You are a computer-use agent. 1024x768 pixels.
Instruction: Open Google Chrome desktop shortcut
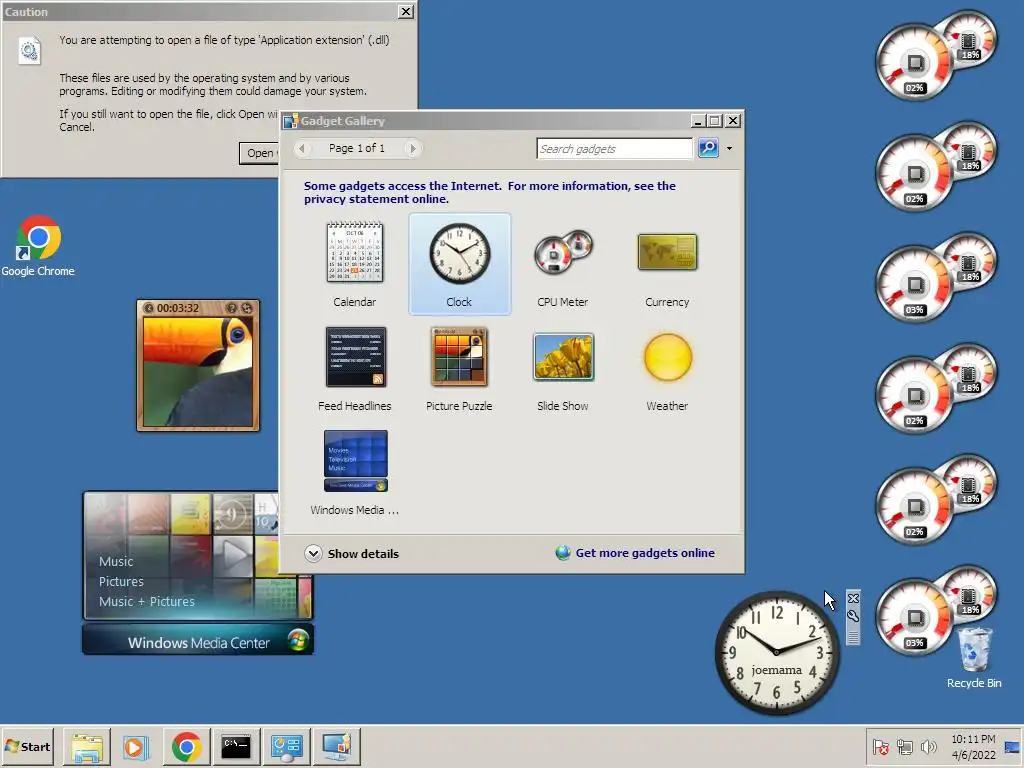point(38,246)
